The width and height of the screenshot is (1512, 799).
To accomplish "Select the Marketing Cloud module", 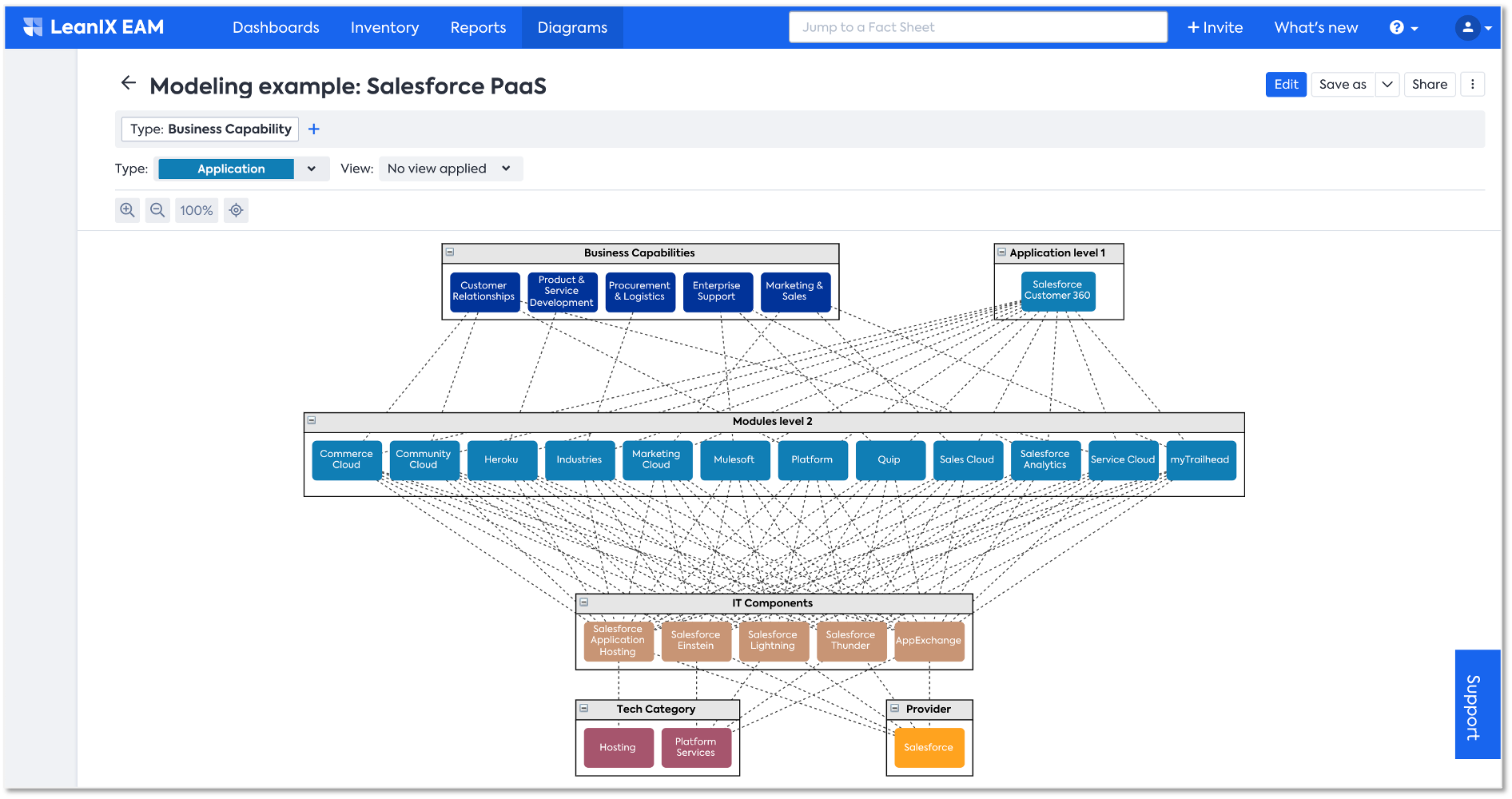I will pyautogui.click(x=657, y=460).
